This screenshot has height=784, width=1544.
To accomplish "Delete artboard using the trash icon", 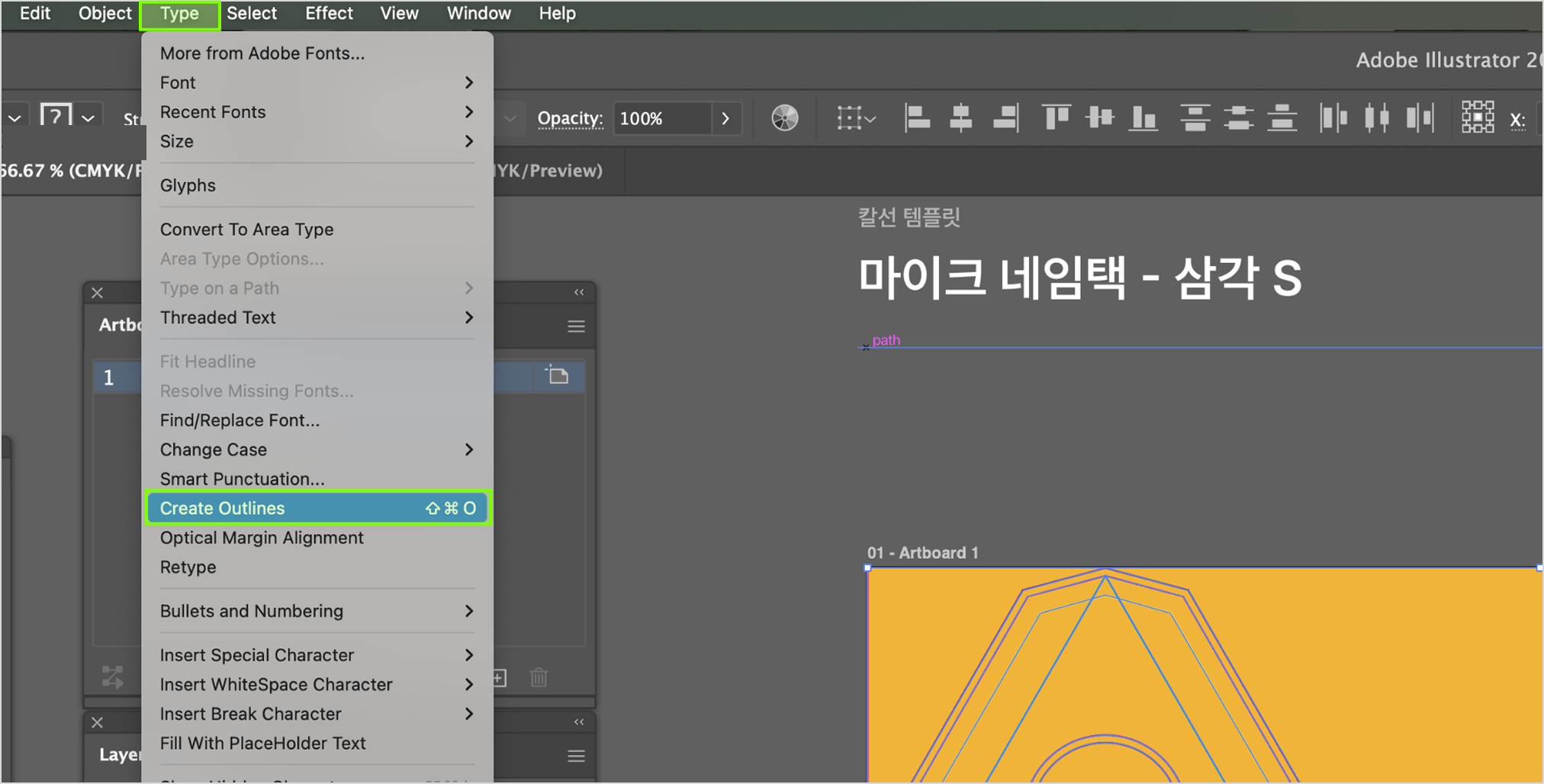I will click(539, 677).
